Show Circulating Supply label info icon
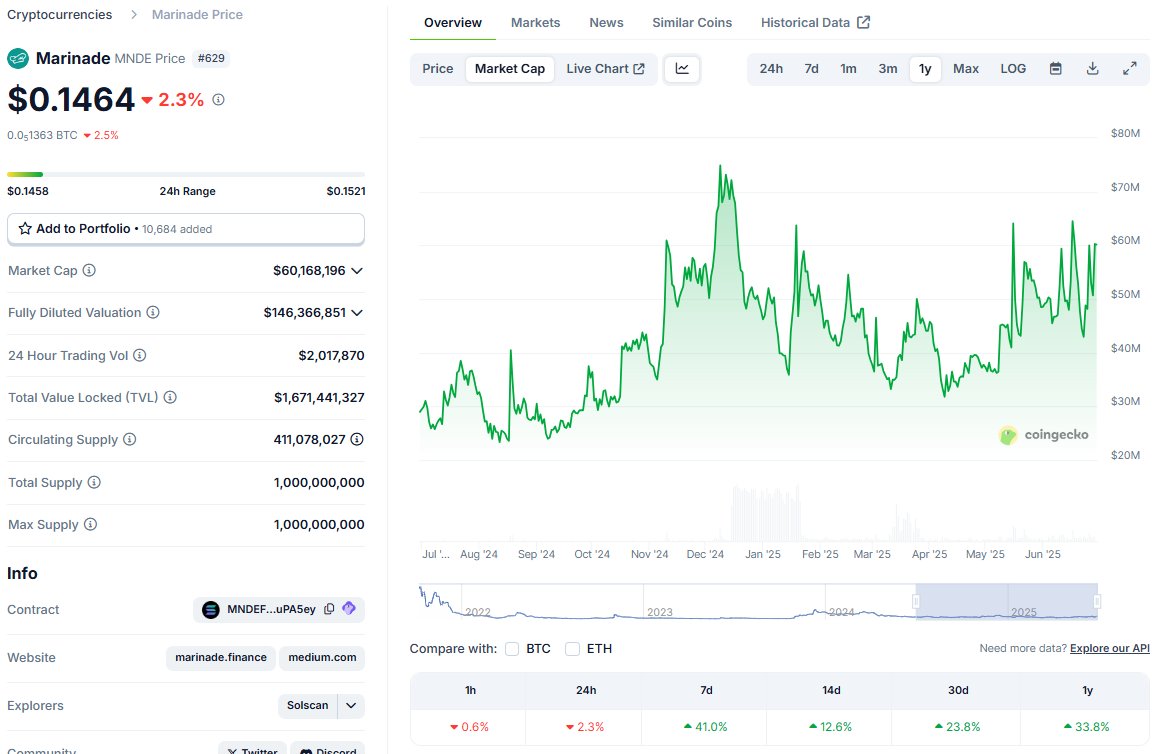This screenshot has width=1159, height=754. (129, 440)
